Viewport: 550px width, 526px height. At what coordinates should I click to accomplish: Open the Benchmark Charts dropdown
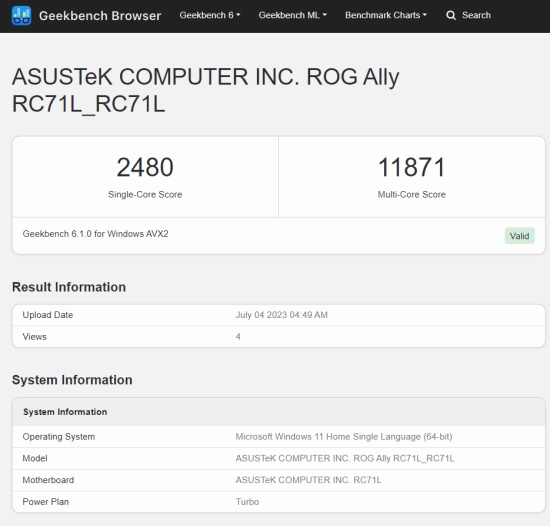[x=386, y=15]
